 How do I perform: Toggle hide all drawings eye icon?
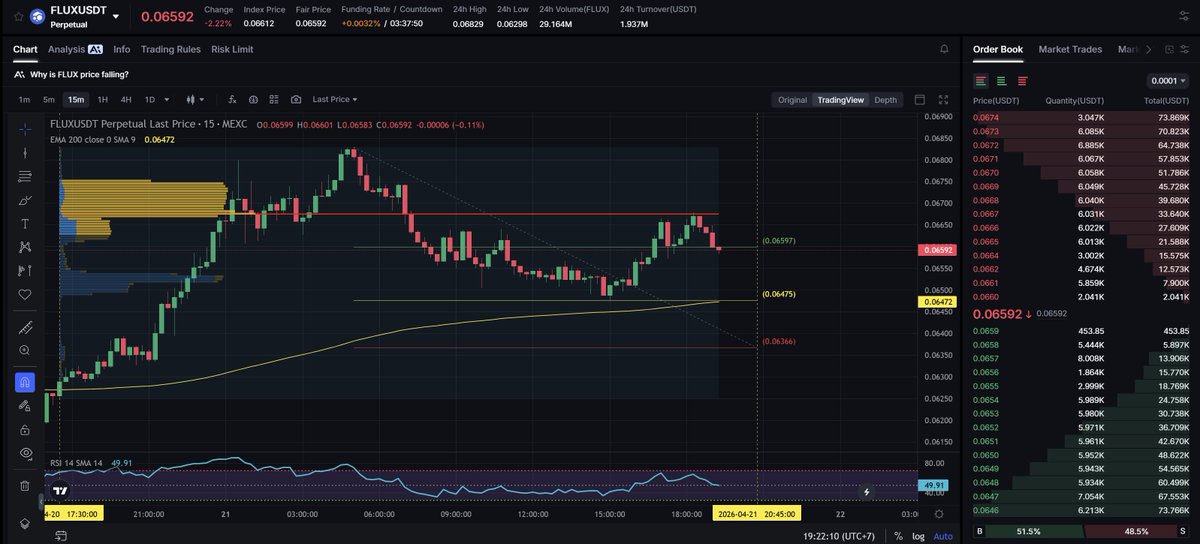pyautogui.click(x=25, y=453)
